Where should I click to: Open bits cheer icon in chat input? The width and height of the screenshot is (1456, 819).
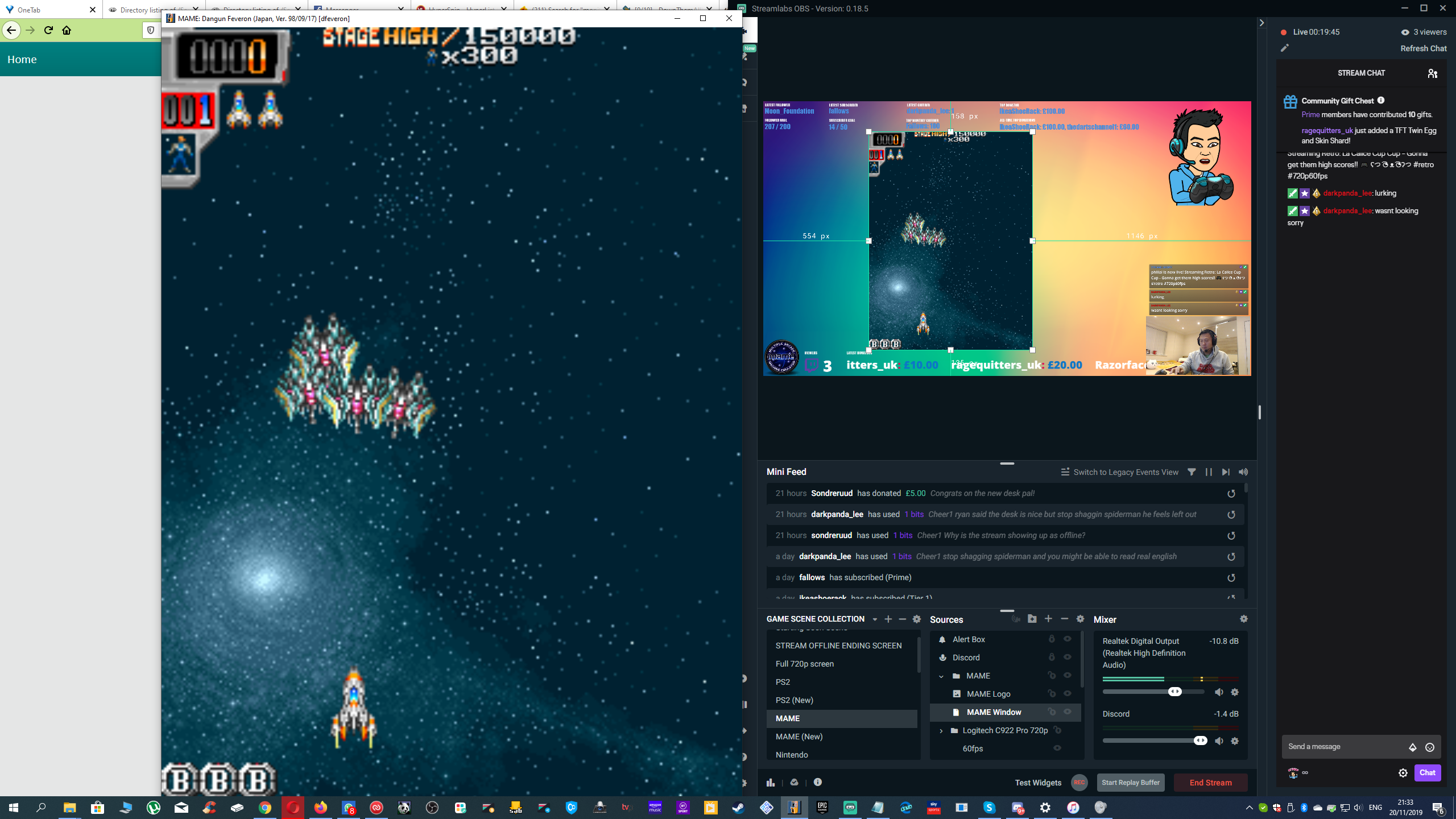(x=1413, y=747)
